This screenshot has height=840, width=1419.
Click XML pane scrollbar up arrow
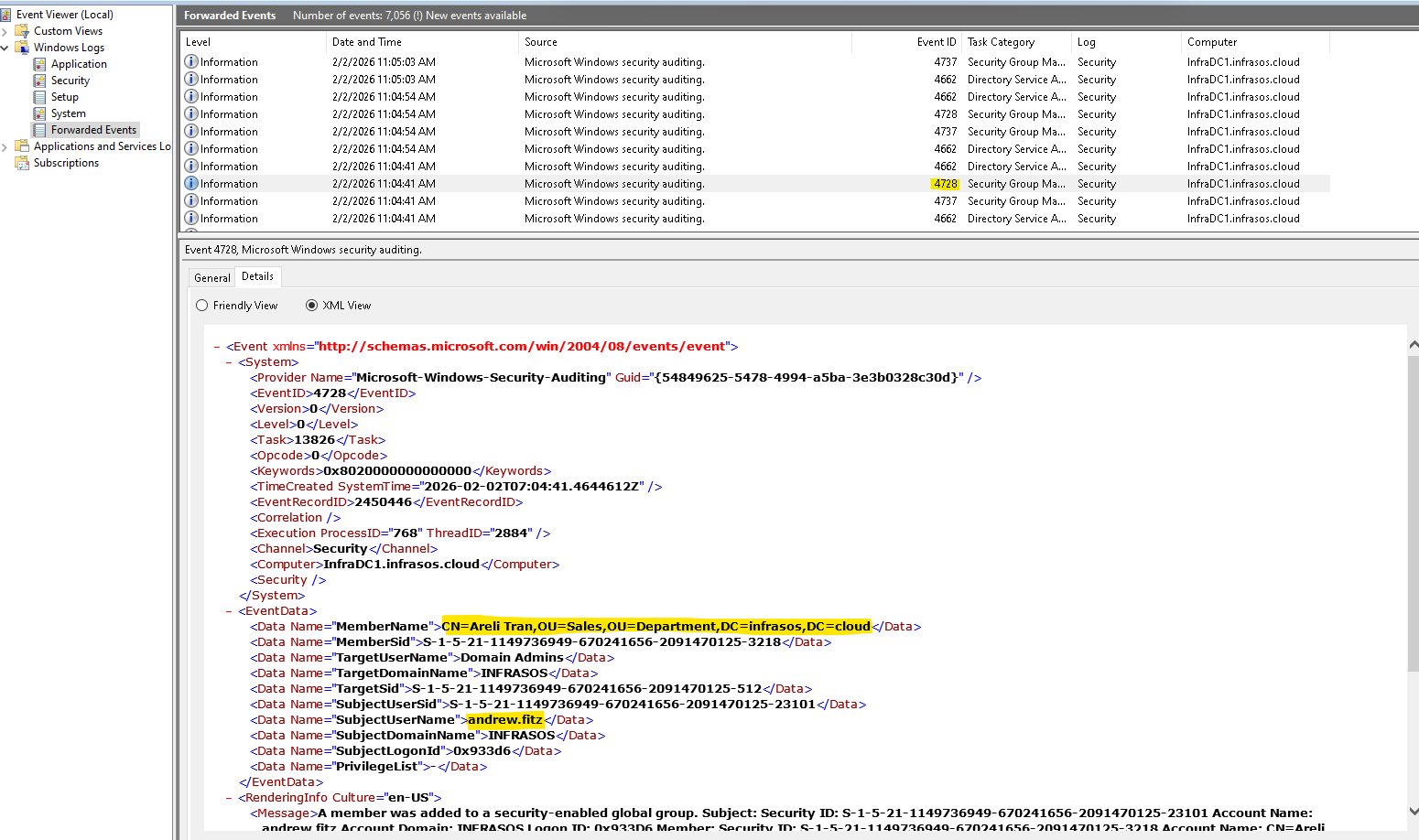pyautogui.click(x=1414, y=345)
